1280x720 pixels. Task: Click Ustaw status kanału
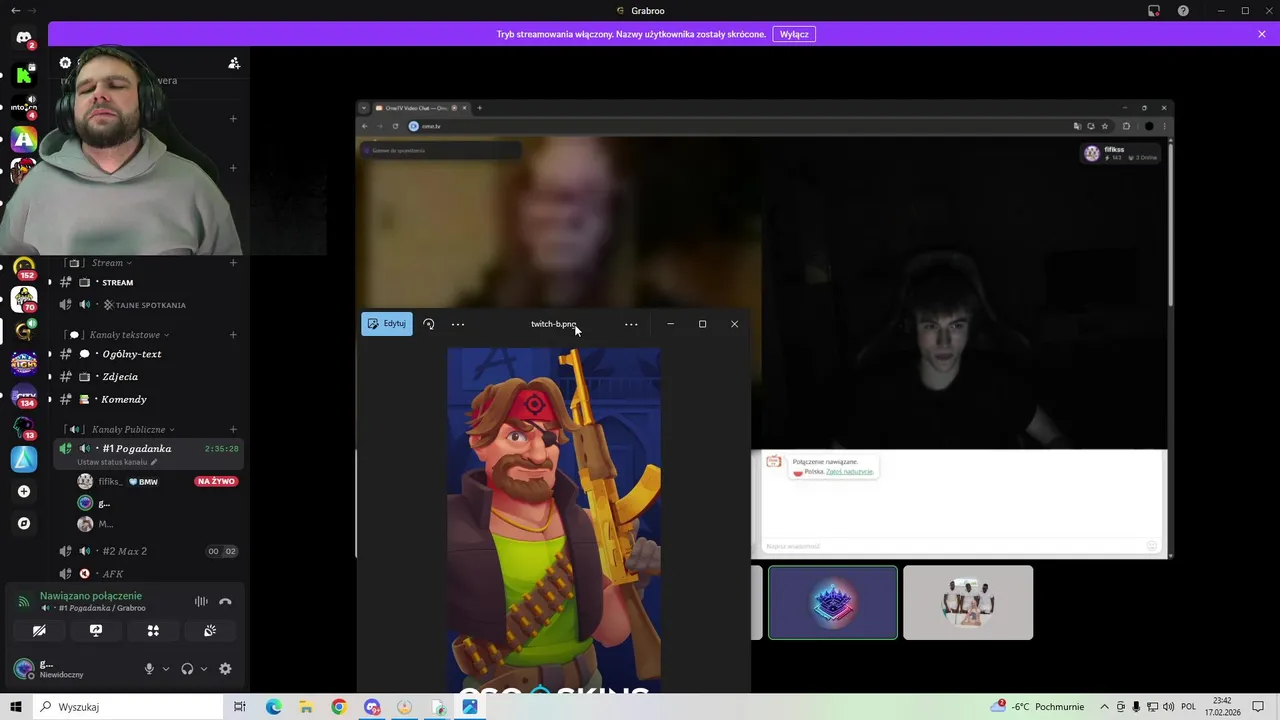[x=117, y=462]
